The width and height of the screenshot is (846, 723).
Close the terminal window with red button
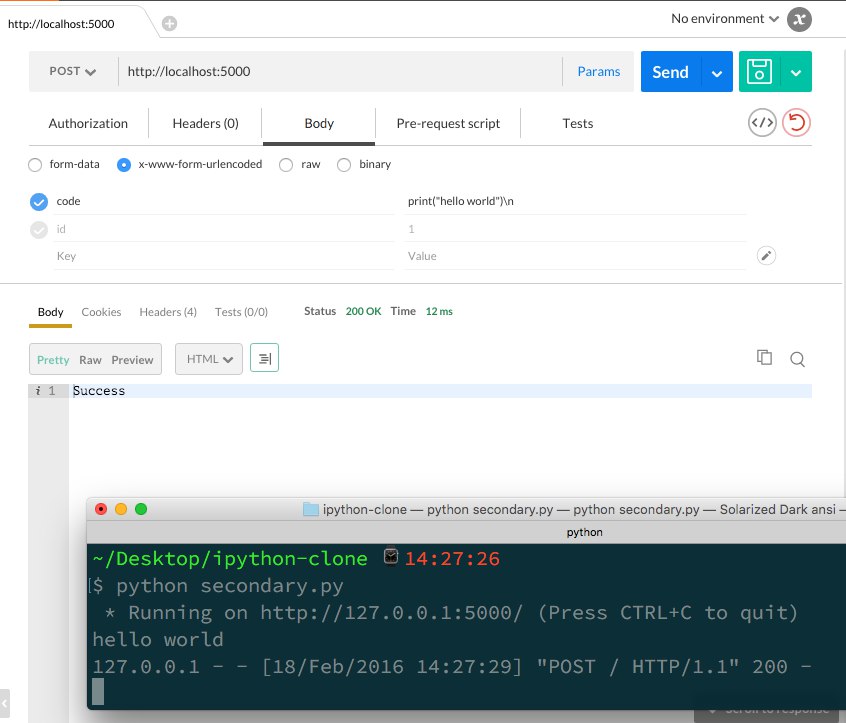[x=101, y=509]
